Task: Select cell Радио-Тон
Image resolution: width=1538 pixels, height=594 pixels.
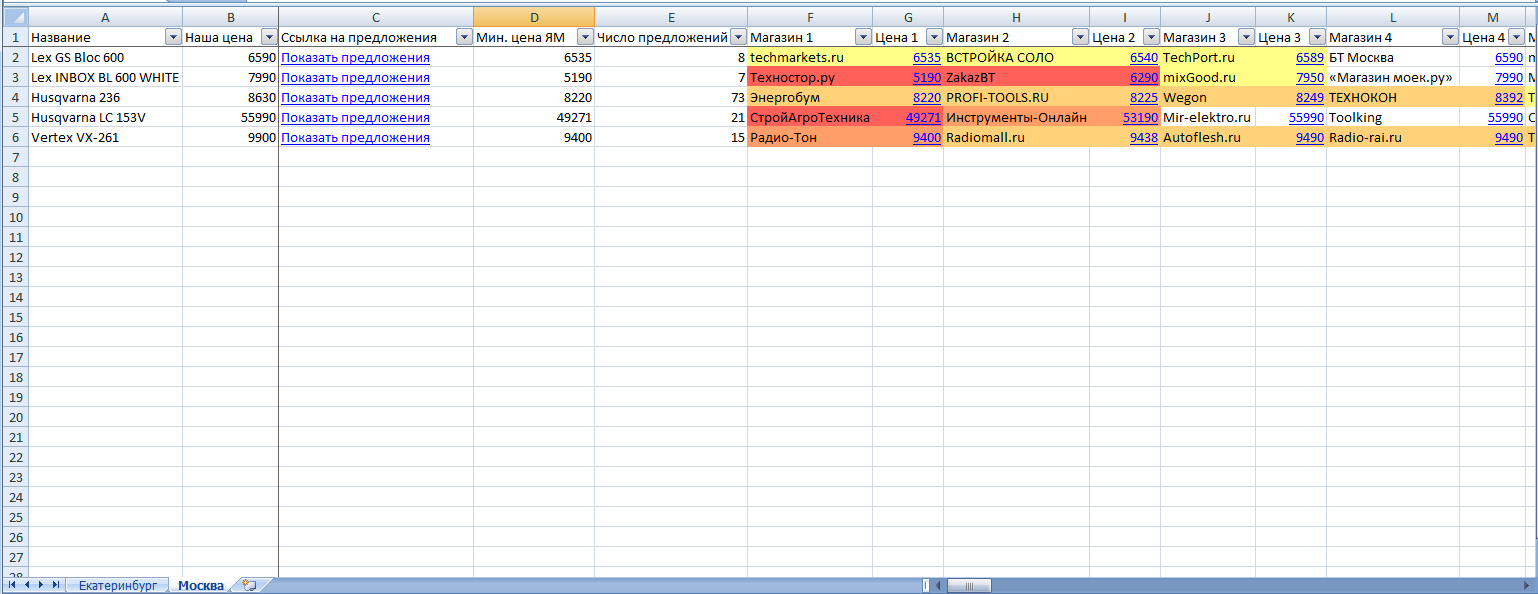Action: coord(810,137)
